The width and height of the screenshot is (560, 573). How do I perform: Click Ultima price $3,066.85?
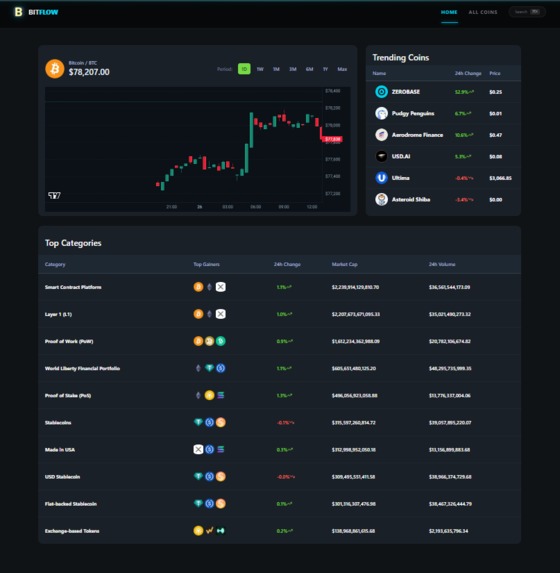coord(500,178)
